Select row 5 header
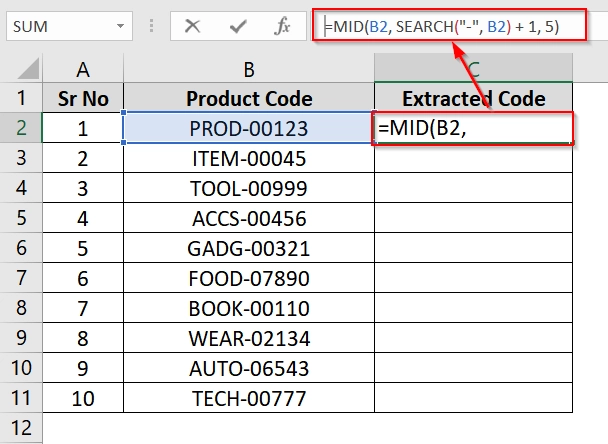The image size is (608, 444). (x=21, y=218)
